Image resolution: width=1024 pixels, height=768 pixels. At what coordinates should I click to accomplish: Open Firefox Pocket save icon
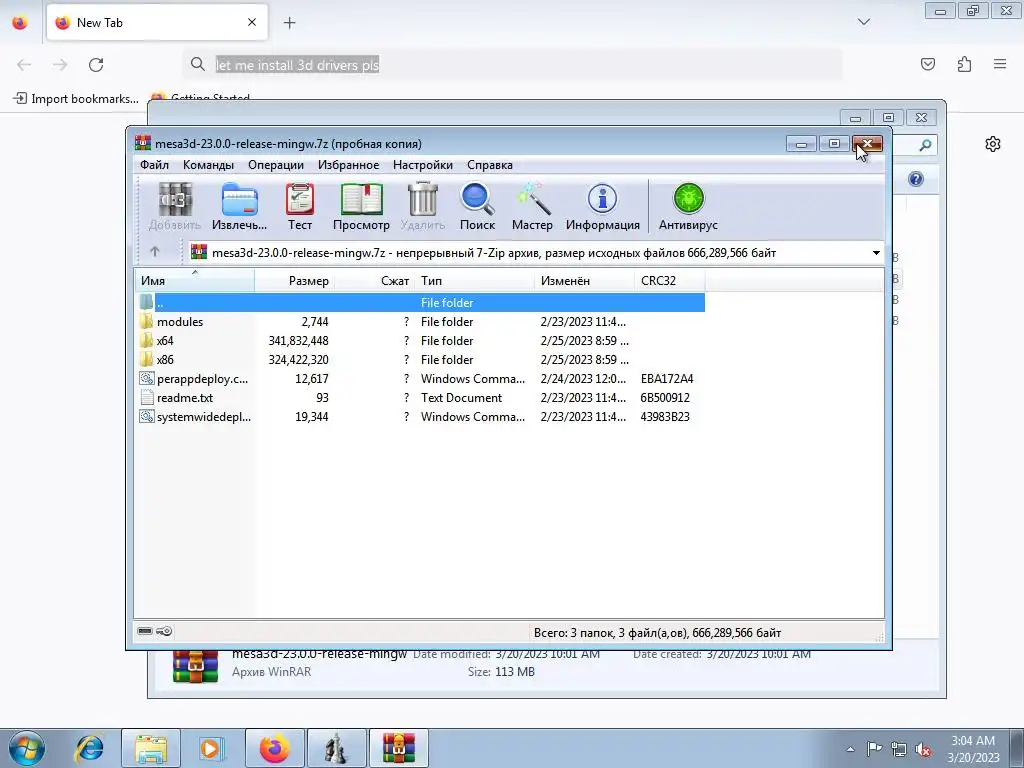(927, 64)
